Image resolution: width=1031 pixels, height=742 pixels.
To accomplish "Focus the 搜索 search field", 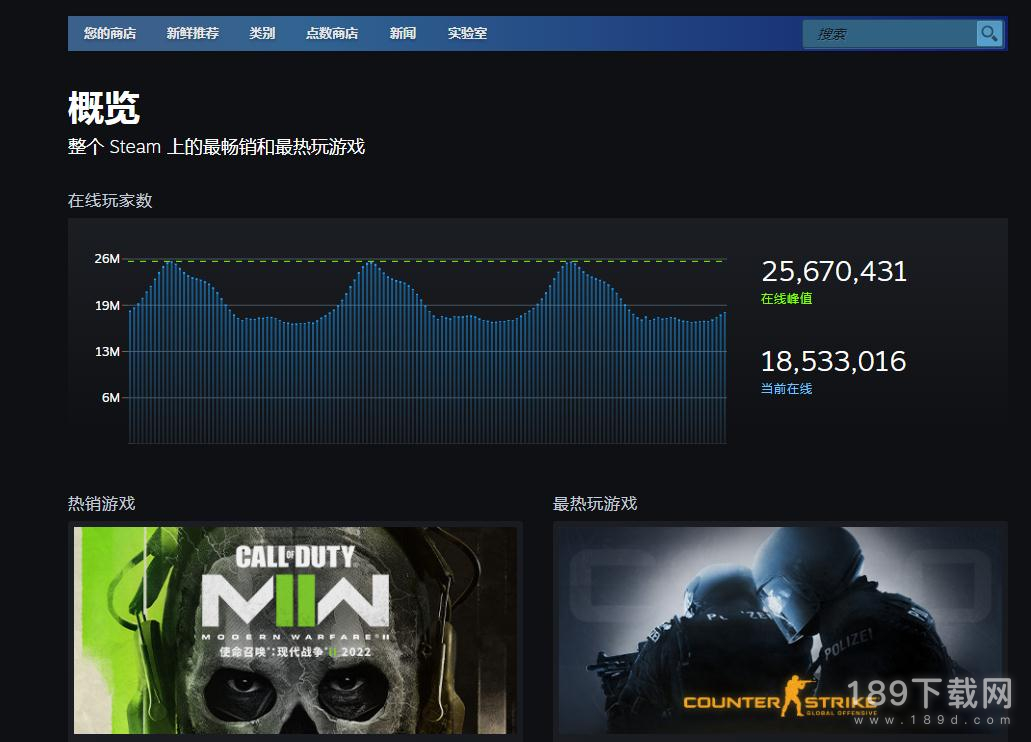I will 890,34.
